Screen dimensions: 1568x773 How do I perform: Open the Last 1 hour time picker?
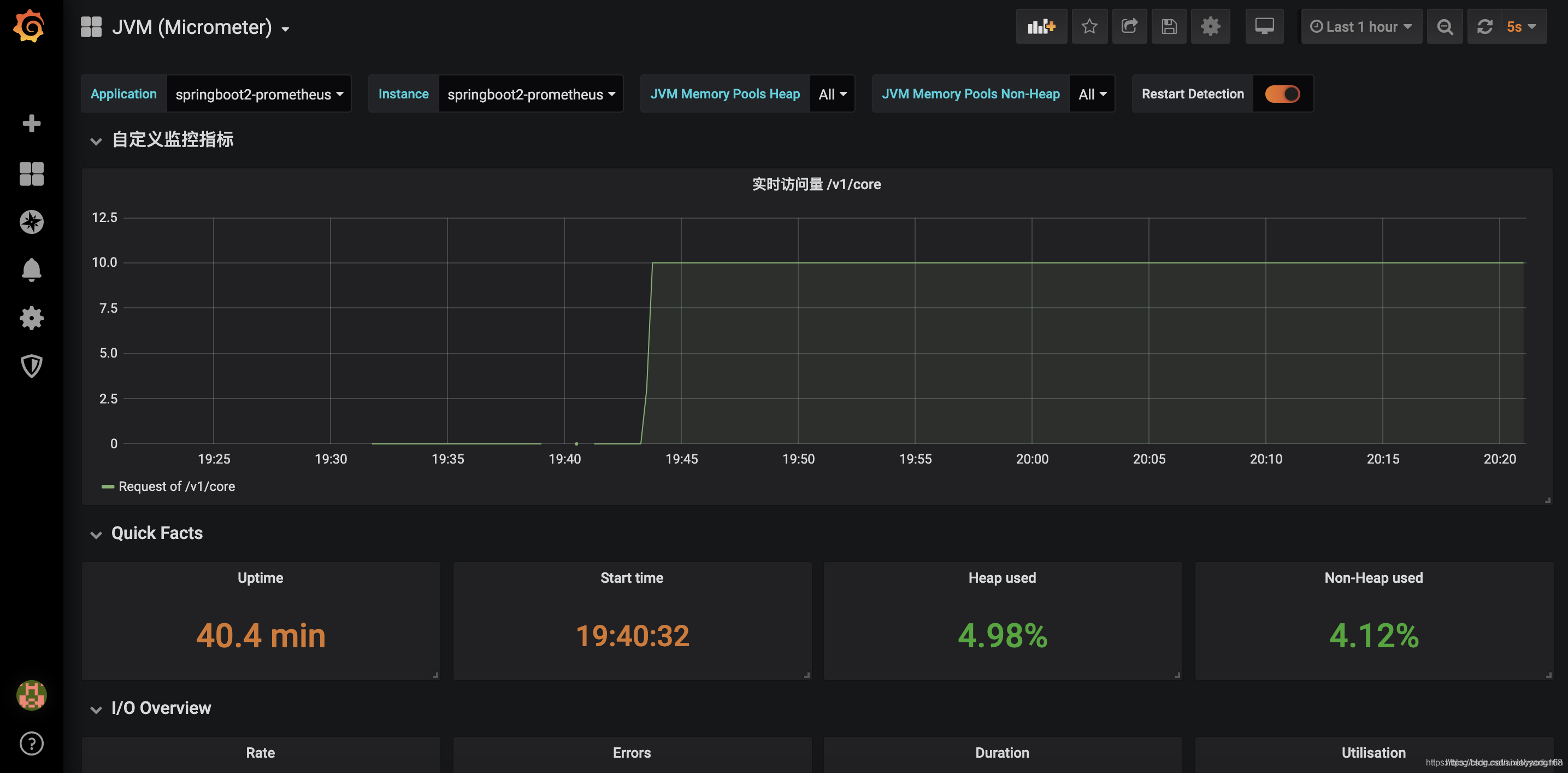pyautogui.click(x=1361, y=26)
